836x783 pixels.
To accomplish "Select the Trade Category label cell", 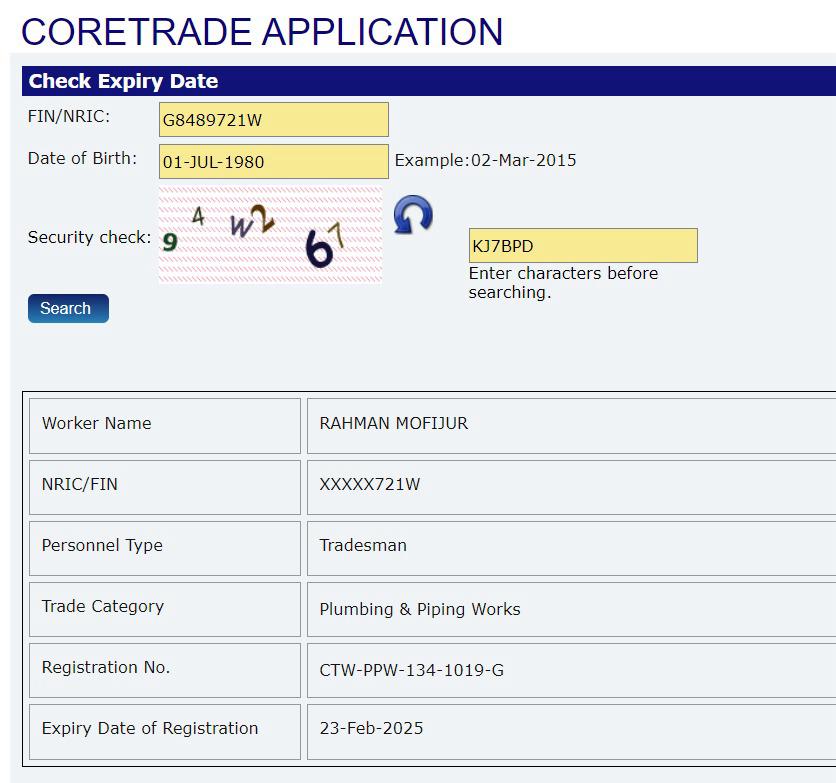I will click(165, 607).
